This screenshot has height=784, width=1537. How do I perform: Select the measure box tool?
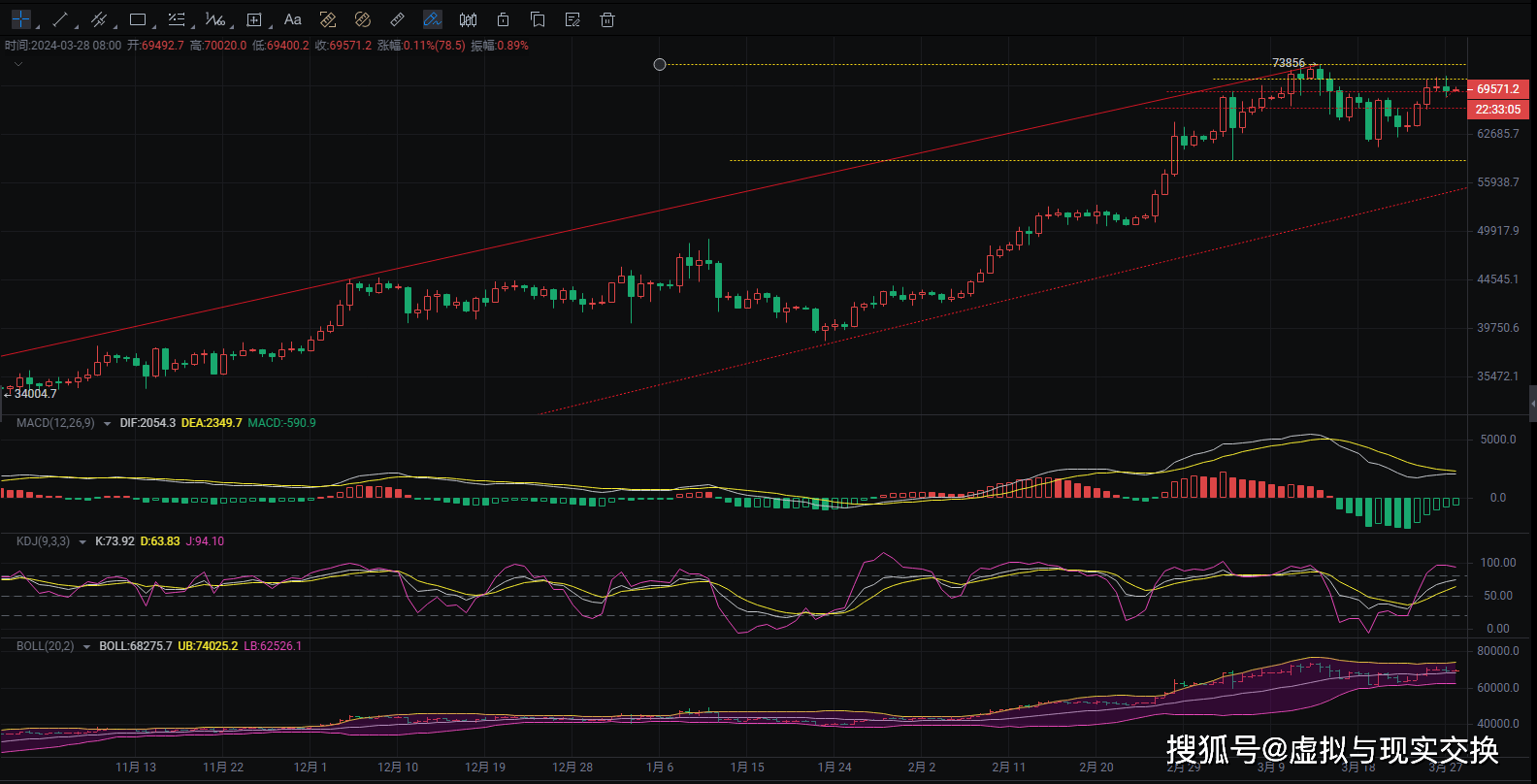coord(254,19)
